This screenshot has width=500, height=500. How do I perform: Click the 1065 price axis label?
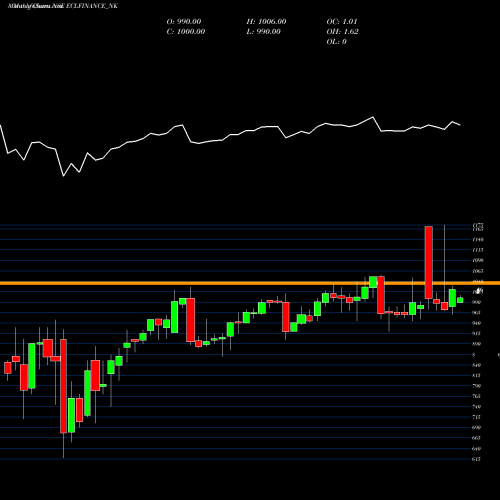[478, 271]
